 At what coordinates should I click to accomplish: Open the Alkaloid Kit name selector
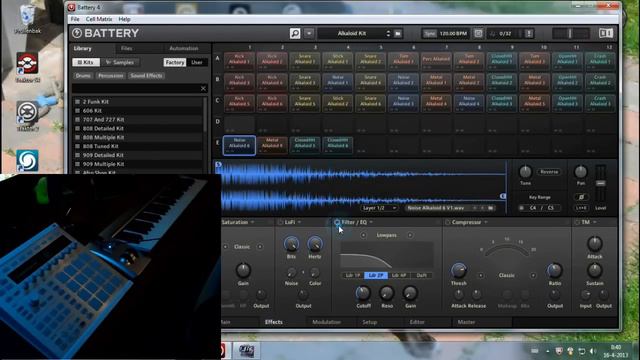pos(351,33)
